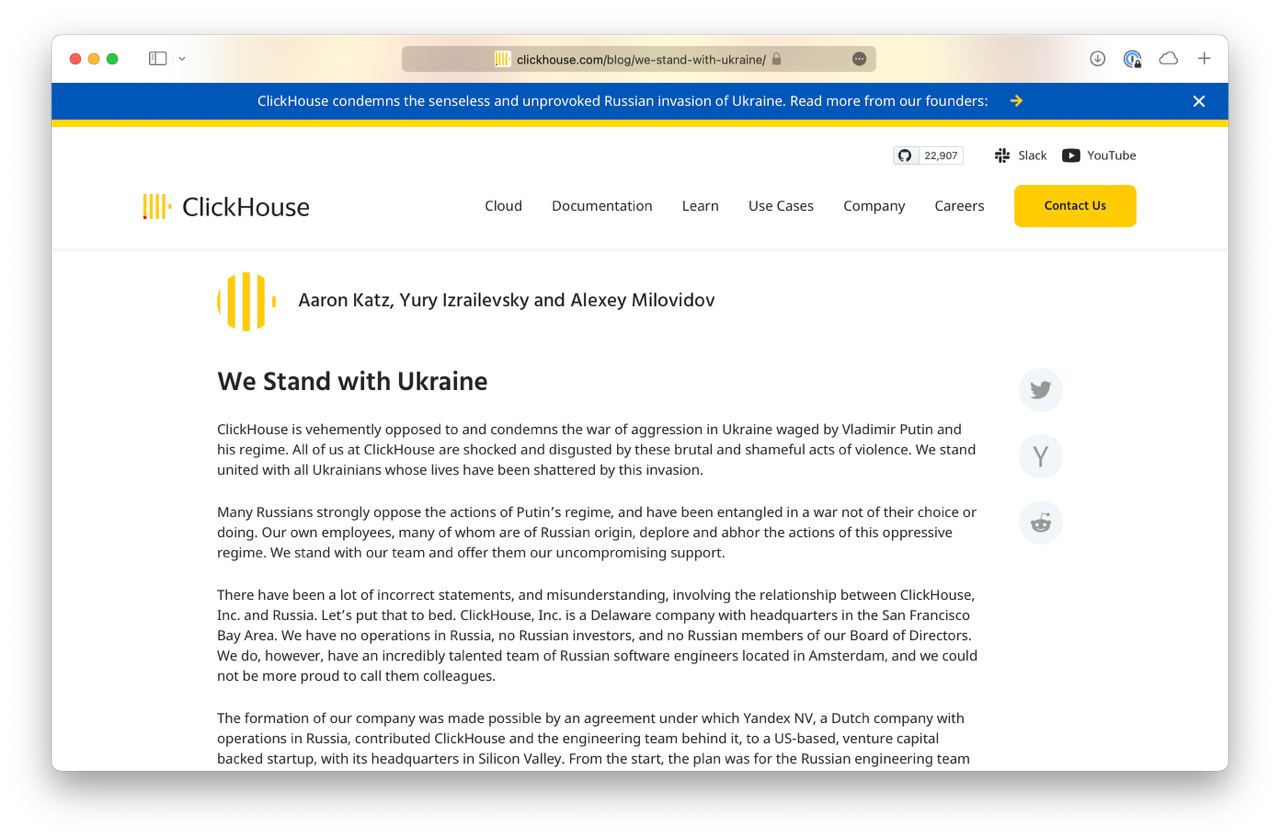Open the Safari downloads icon
The width and height of the screenshot is (1280, 839).
(x=1097, y=59)
